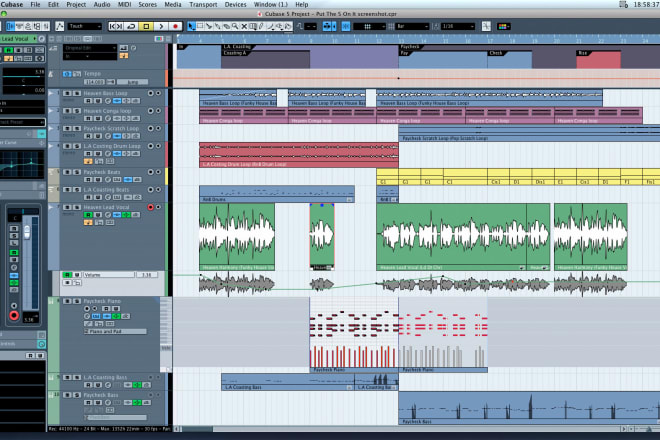660x440 pixels.
Task: Open the MIDI menu
Action: pos(124,4)
